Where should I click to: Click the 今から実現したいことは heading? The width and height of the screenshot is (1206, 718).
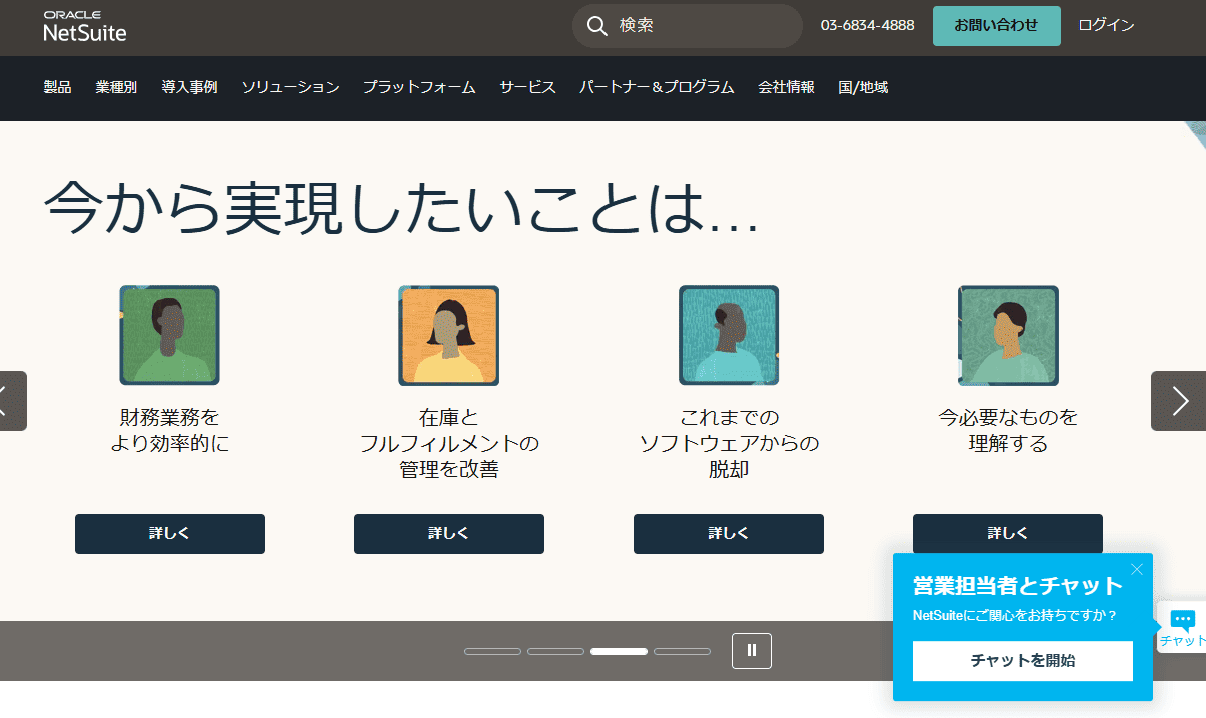[x=402, y=210]
